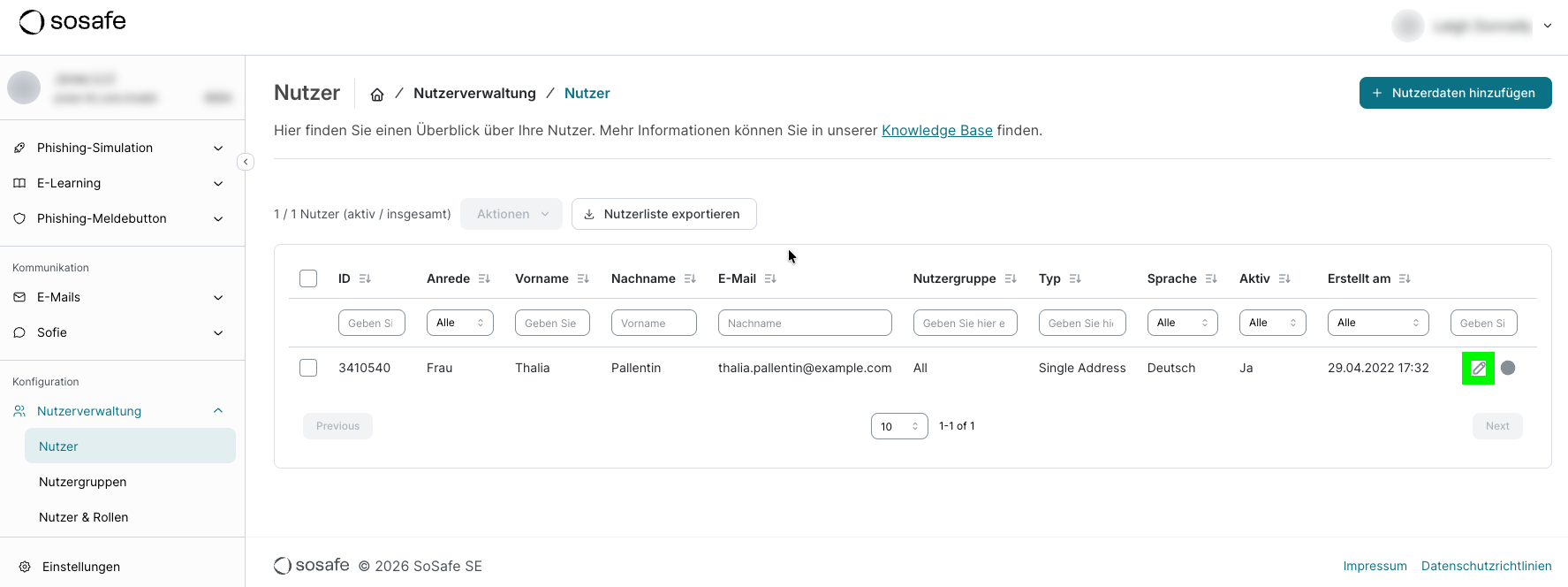Select the checkbox for user 3410540

click(x=308, y=368)
